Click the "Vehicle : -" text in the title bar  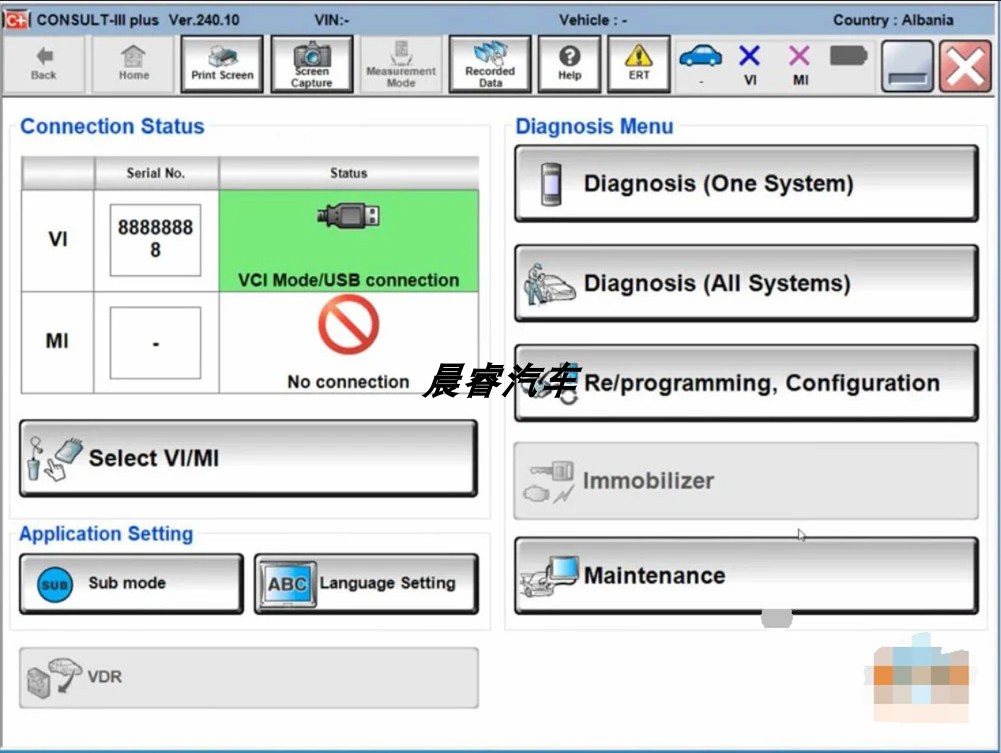click(x=593, y=20)
